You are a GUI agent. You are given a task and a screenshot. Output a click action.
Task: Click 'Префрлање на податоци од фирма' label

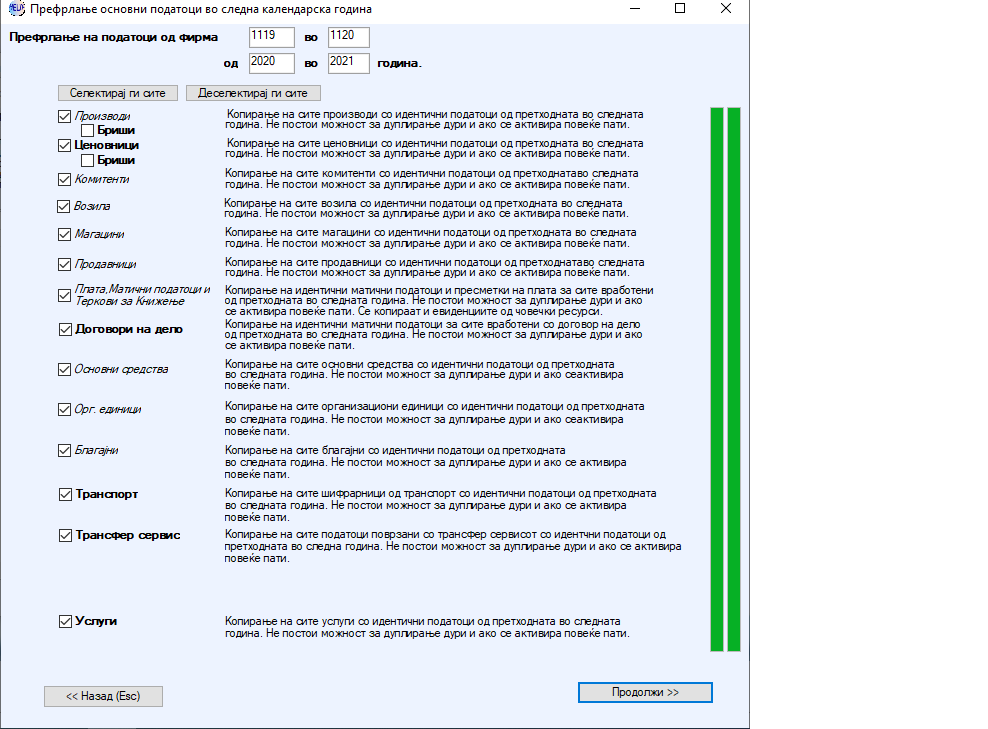pos(113,37)
